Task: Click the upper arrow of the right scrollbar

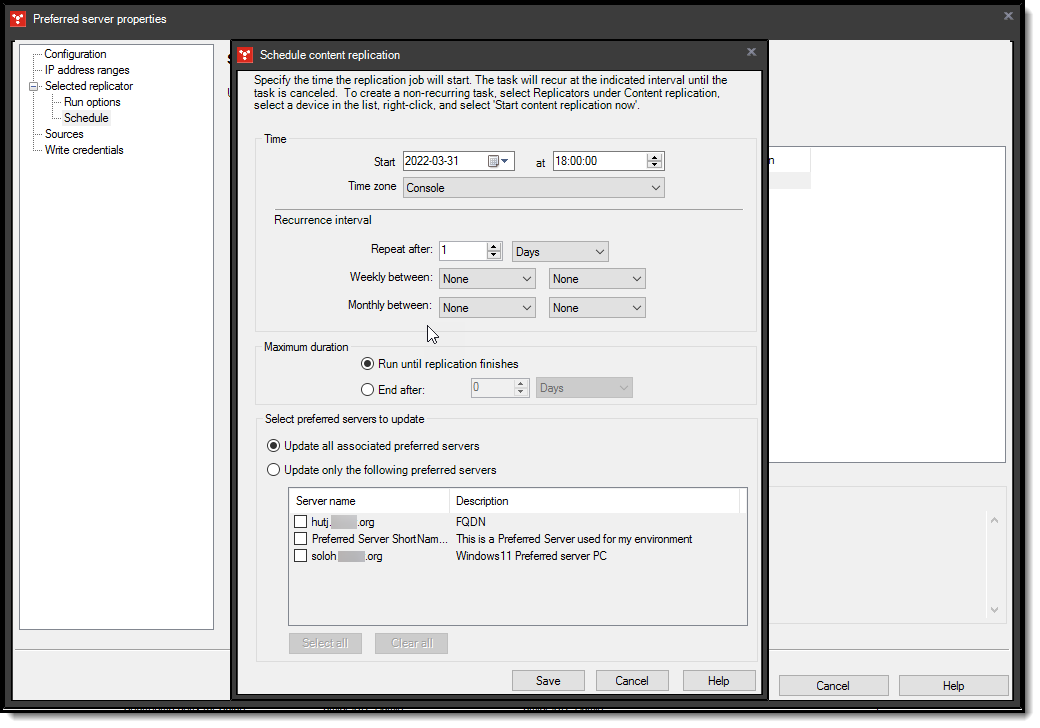Action: tap(994, 520)
